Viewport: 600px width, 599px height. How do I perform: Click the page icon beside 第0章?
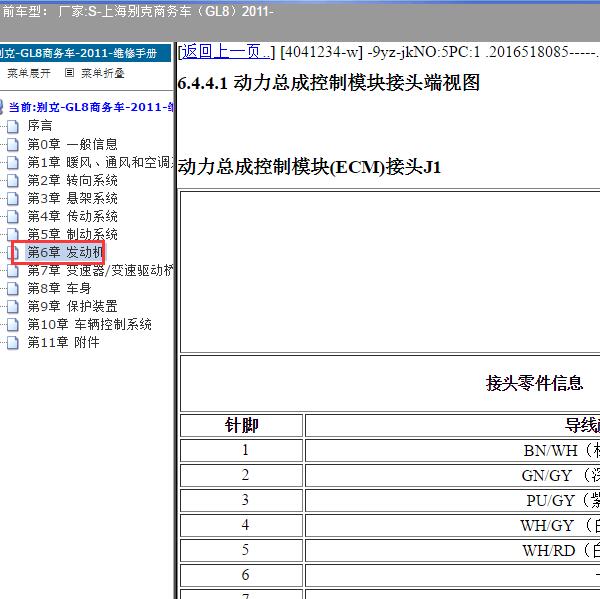pos(13,144)
